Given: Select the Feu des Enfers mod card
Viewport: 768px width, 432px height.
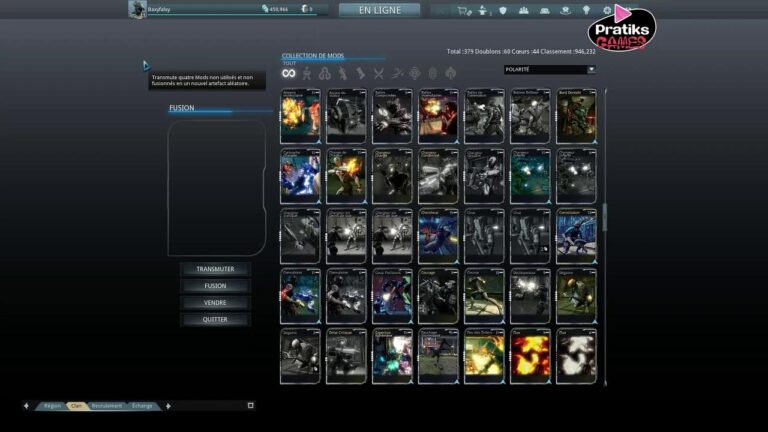Looking at the screenshot, I should (x=484, y=356).
